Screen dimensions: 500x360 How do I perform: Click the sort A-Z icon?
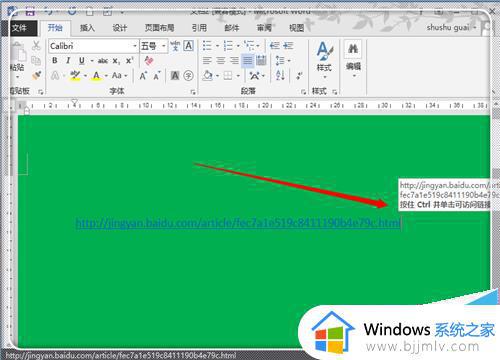click(x=280, y=75)
